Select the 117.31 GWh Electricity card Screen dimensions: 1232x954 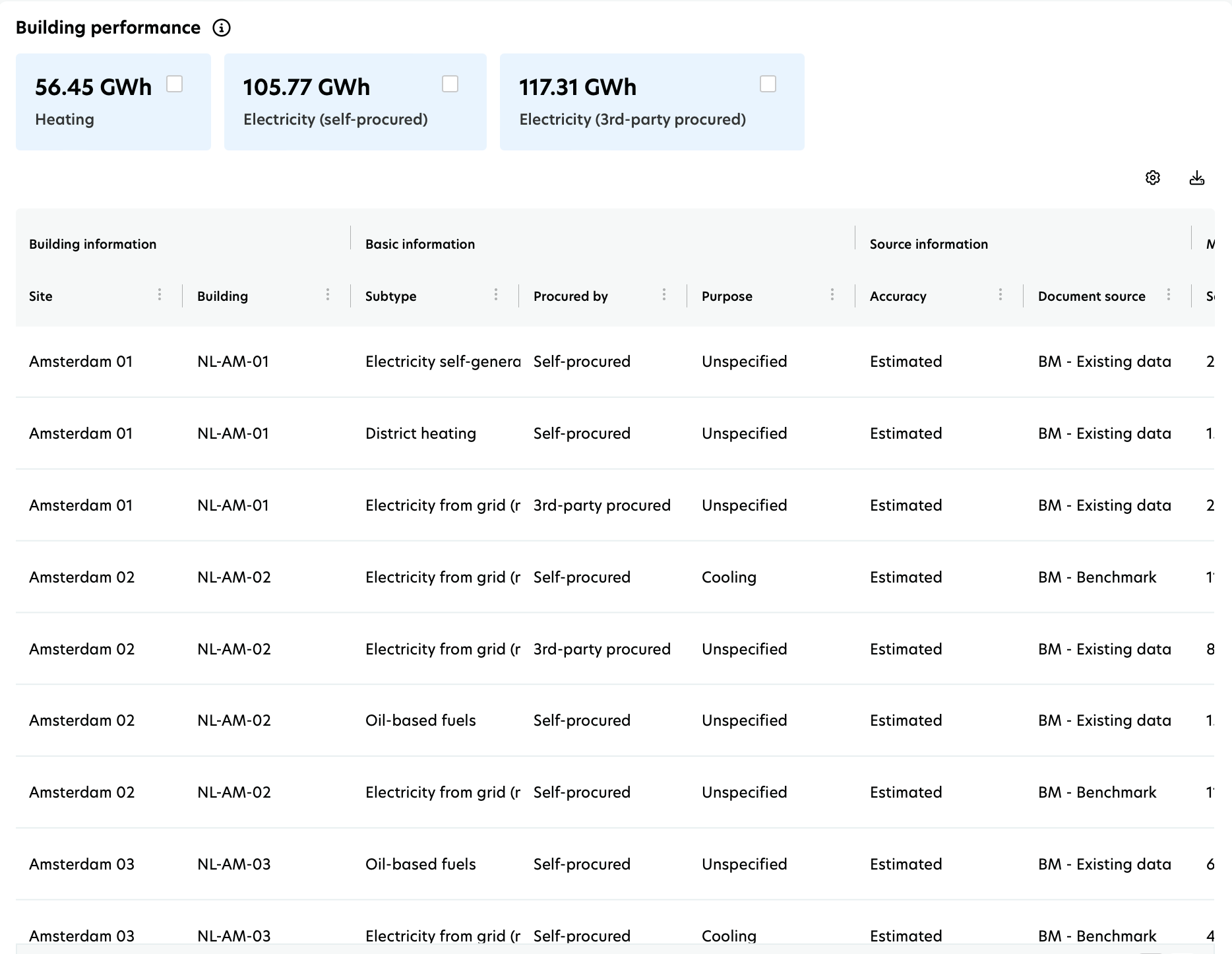[x=652, y=102]
